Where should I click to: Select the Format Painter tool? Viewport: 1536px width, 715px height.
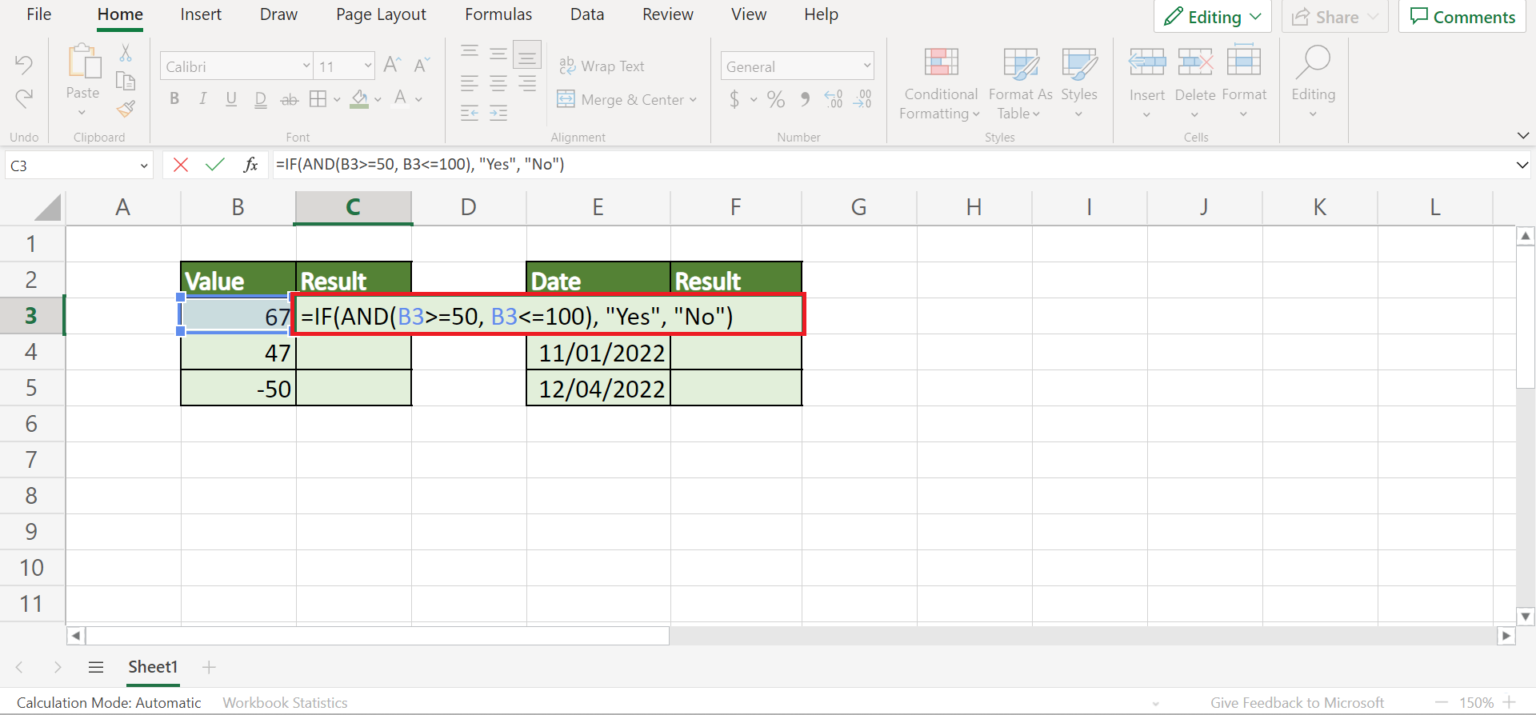pos(126,110)
